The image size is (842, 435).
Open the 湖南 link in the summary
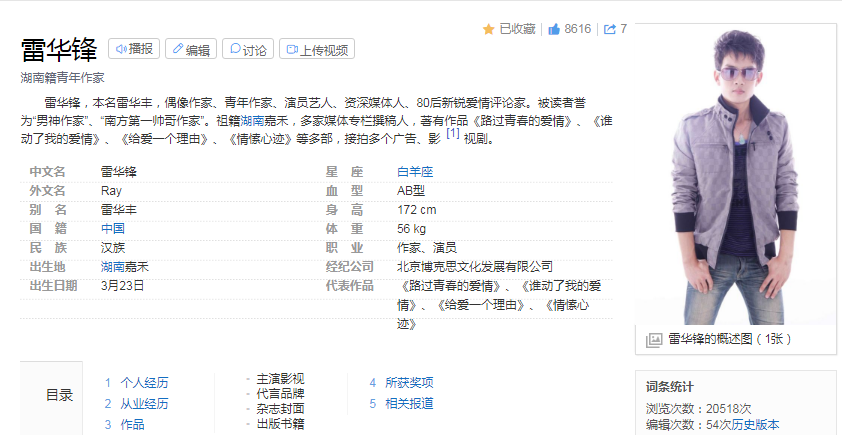(x=252, y=121)
